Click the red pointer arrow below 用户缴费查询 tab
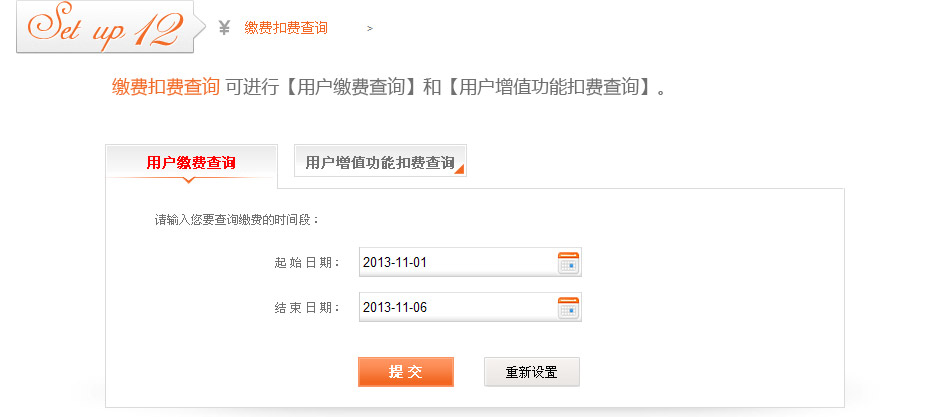 coord(190,180)
